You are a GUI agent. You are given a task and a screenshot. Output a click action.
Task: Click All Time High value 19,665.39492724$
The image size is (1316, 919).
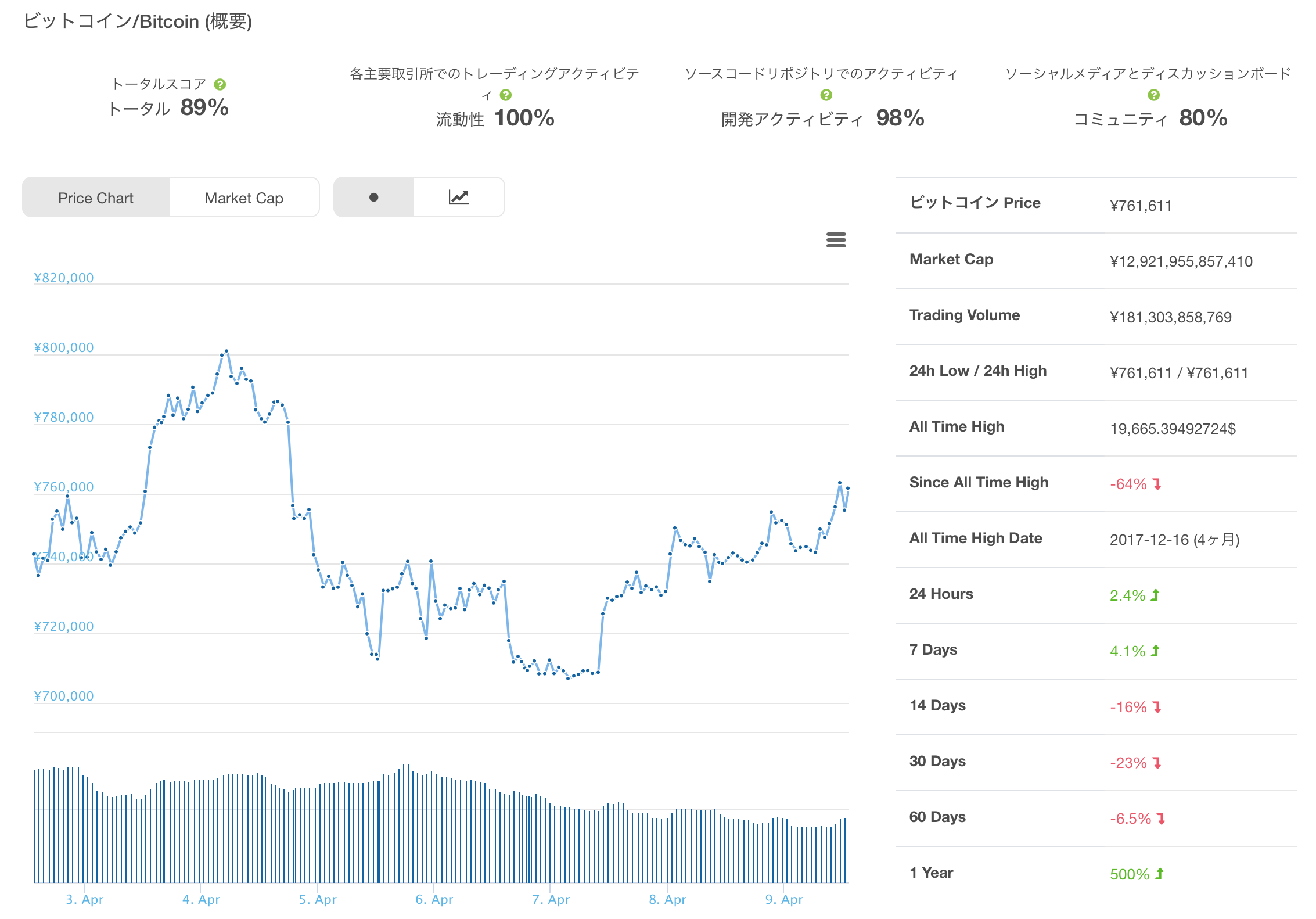pyautogui.click(x=1173, y=429)
